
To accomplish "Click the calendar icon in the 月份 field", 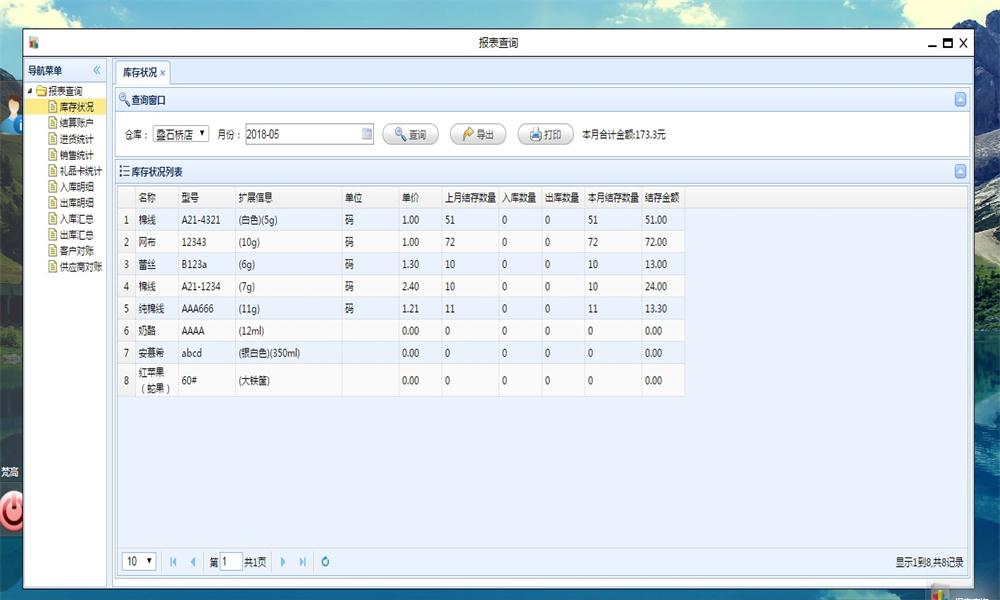I will point(366,134).
